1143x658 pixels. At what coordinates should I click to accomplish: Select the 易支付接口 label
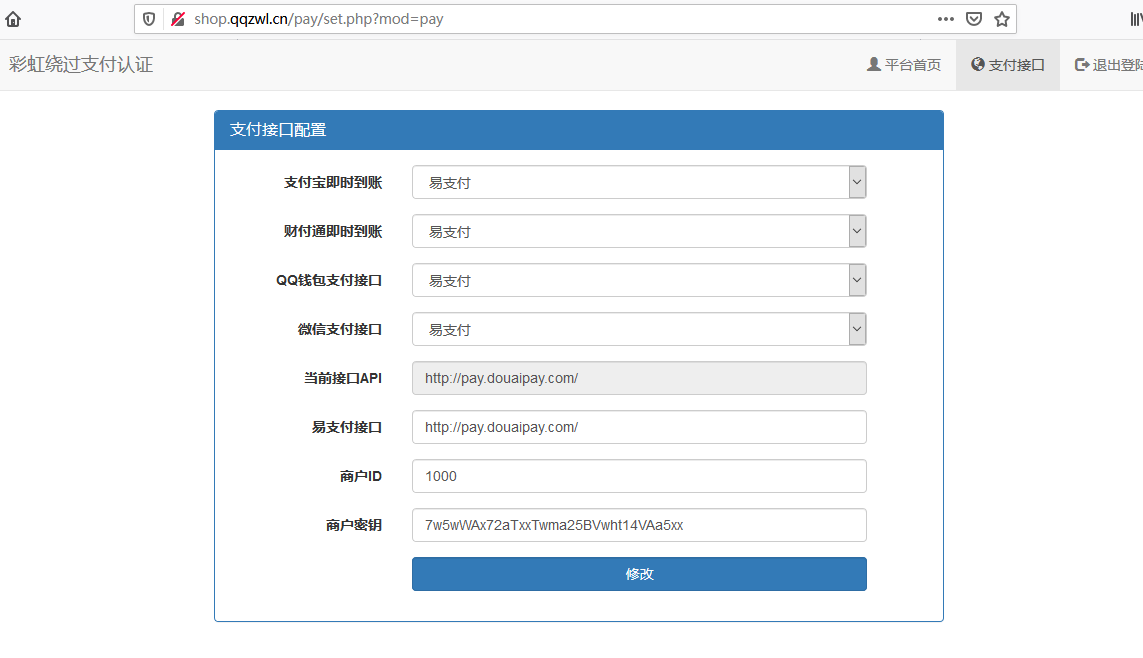(x=347, y=427)
